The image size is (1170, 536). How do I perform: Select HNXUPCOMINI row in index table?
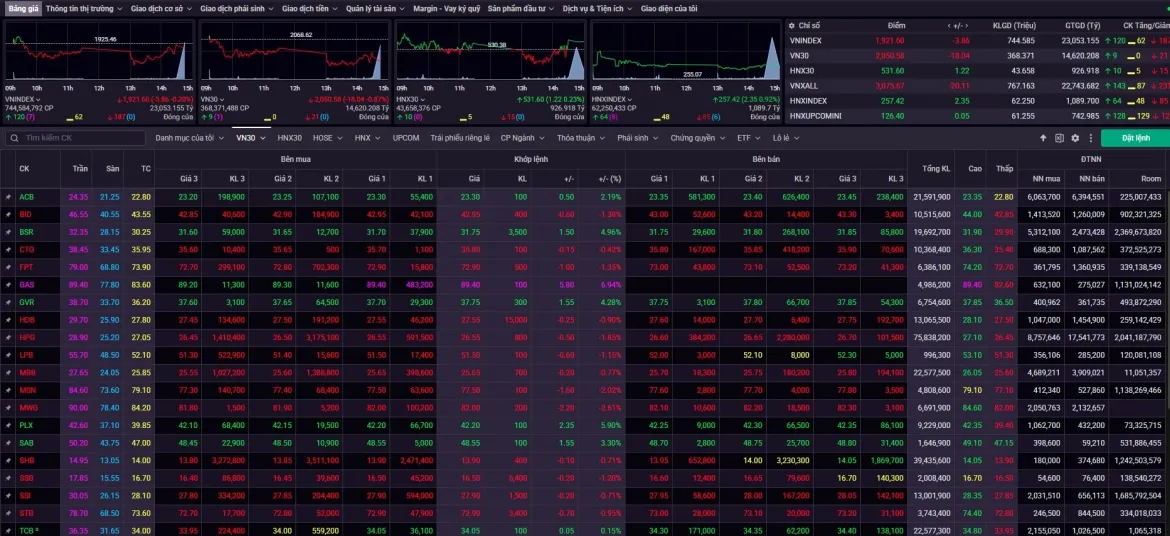(977, 116)
